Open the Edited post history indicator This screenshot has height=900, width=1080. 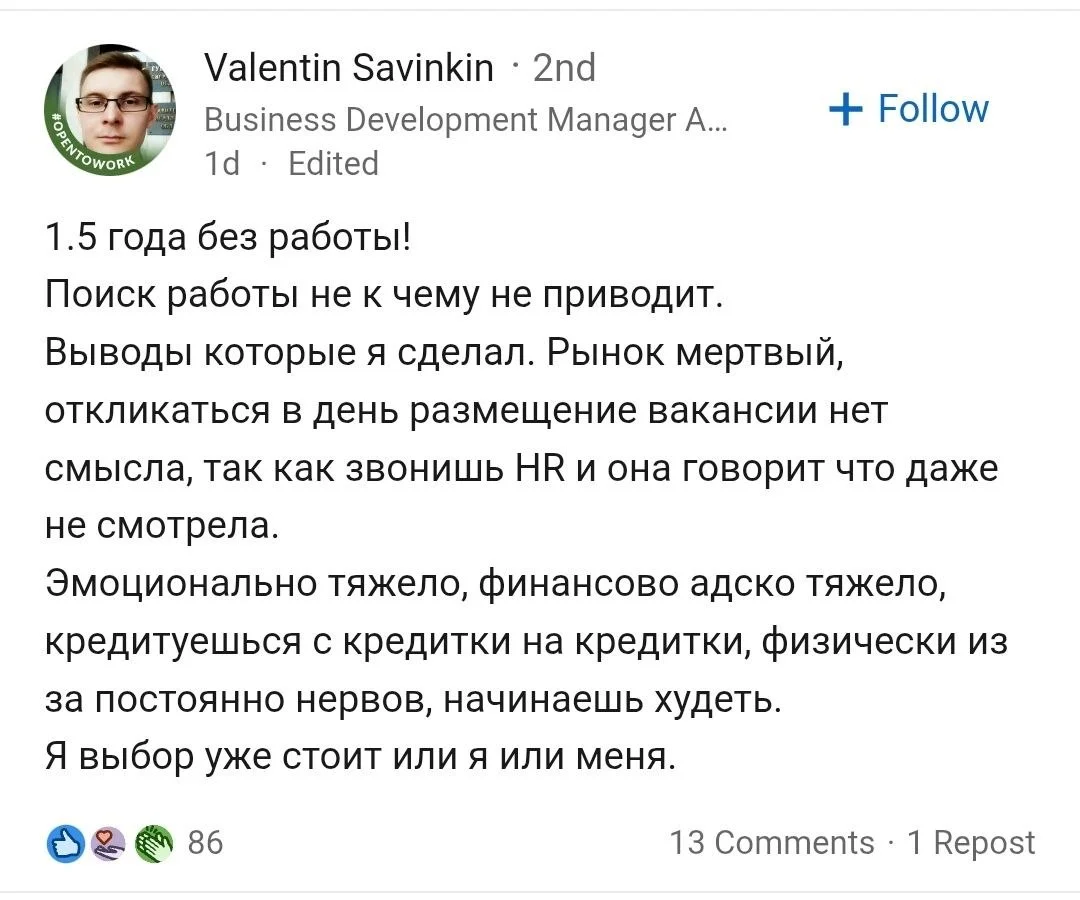333,163
